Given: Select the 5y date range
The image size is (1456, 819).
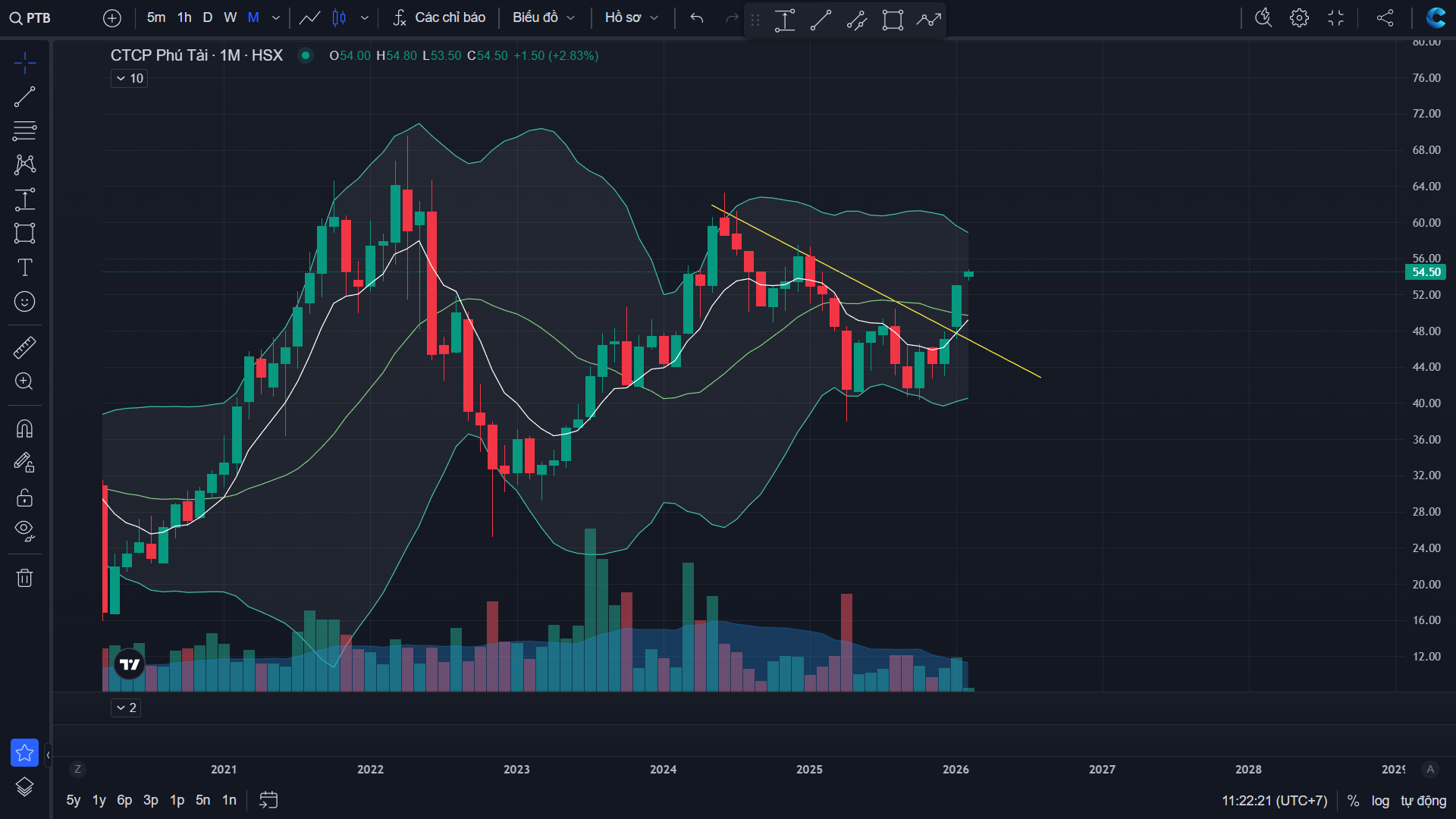Looking at the screenshot, I should click(74, 800).
